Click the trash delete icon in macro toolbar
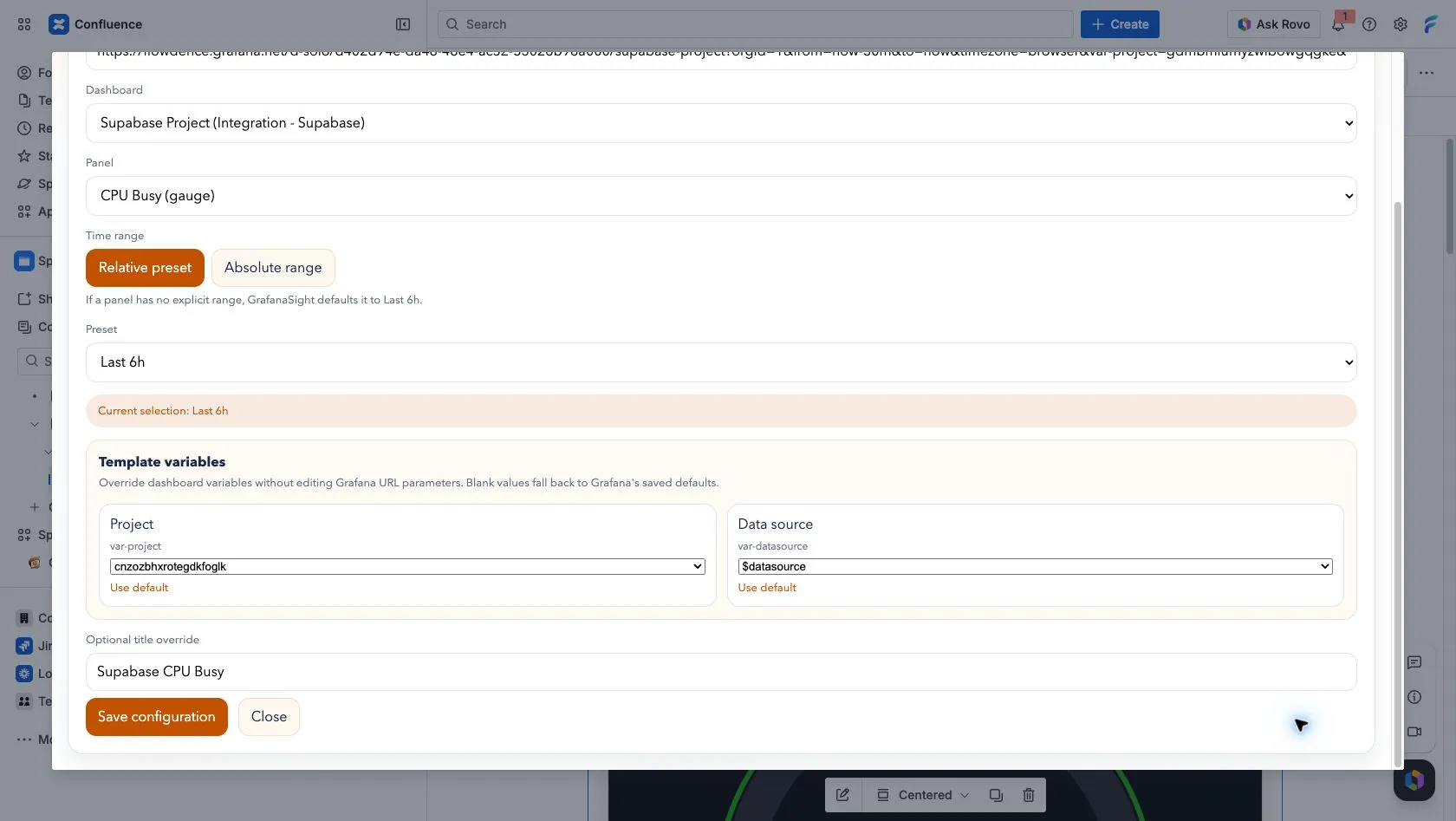This screenshot has width=1456, height=821. click(x=1029, y=795)
